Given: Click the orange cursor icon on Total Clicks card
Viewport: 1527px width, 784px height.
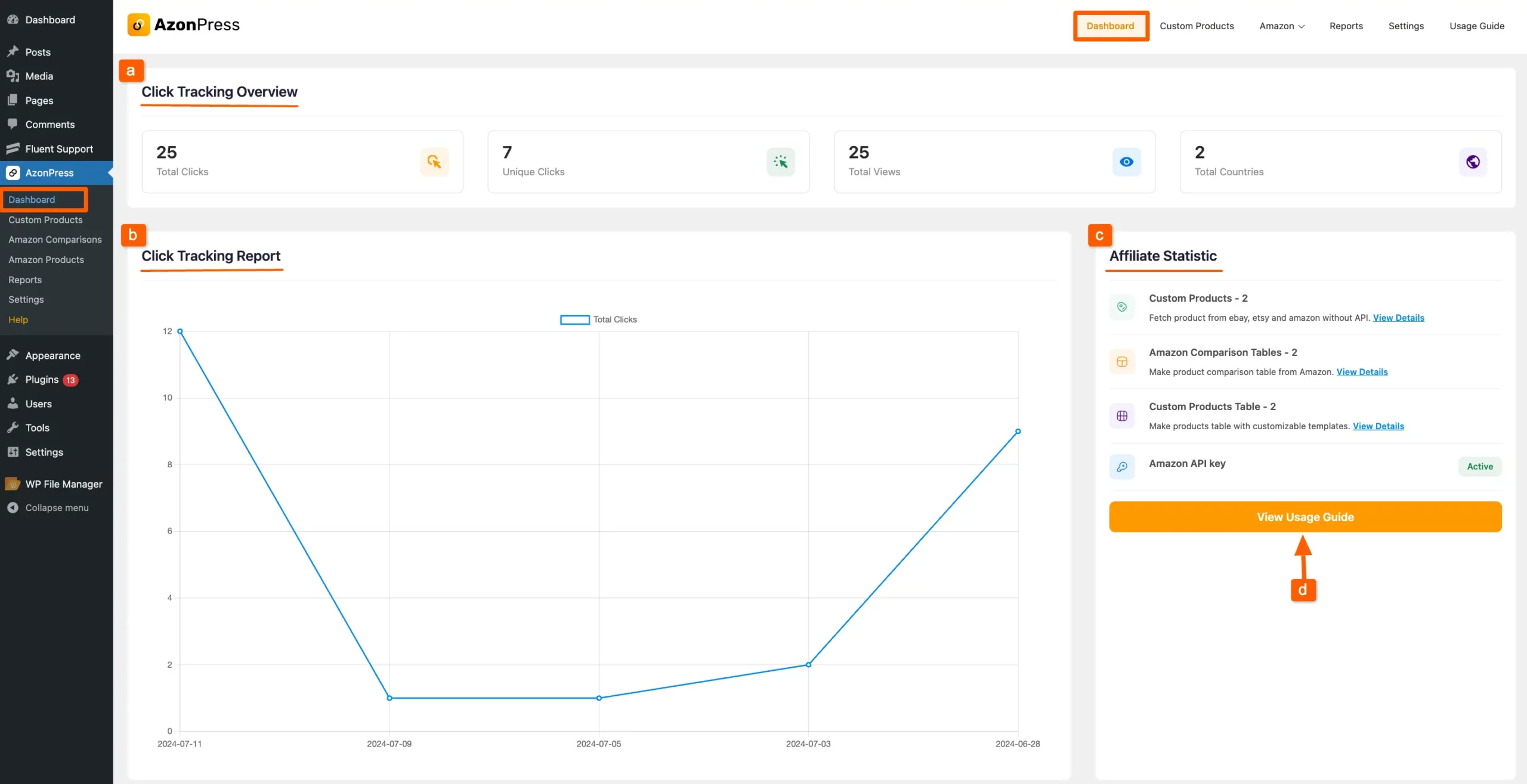Looking at the screenshot, I should (x=435, y=162).
